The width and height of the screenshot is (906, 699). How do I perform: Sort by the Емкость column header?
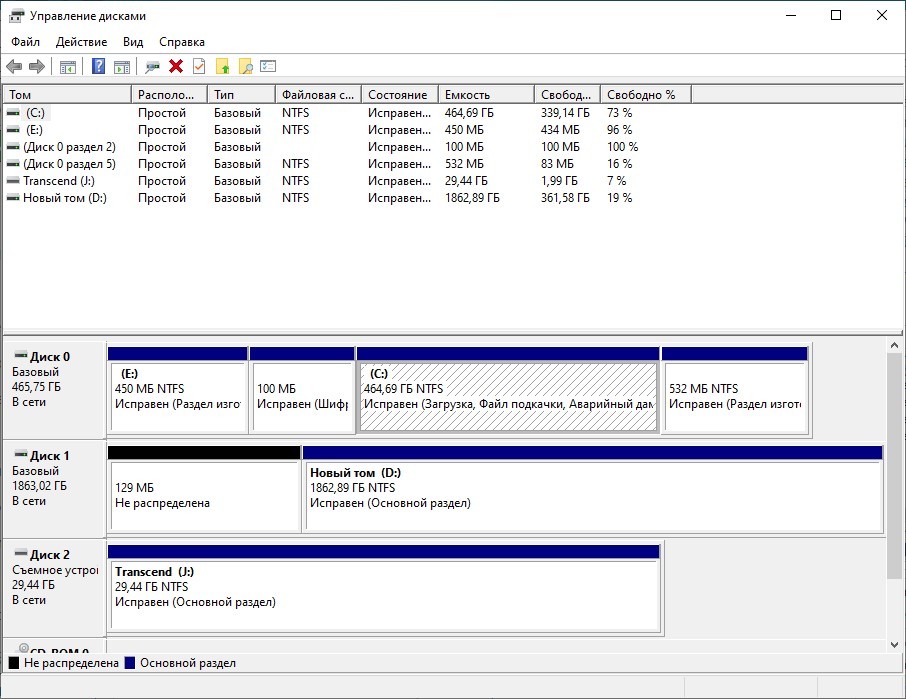click(x=486, y=95)
